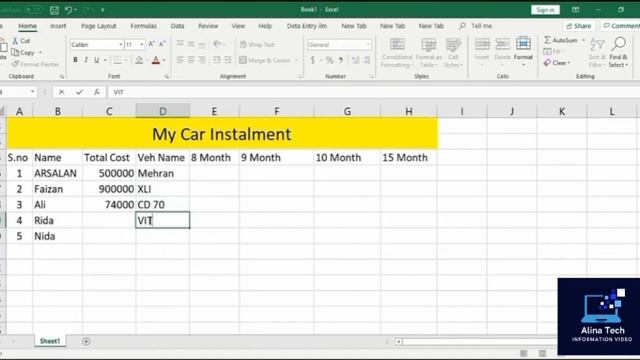Open the Format cells menu

523,53
